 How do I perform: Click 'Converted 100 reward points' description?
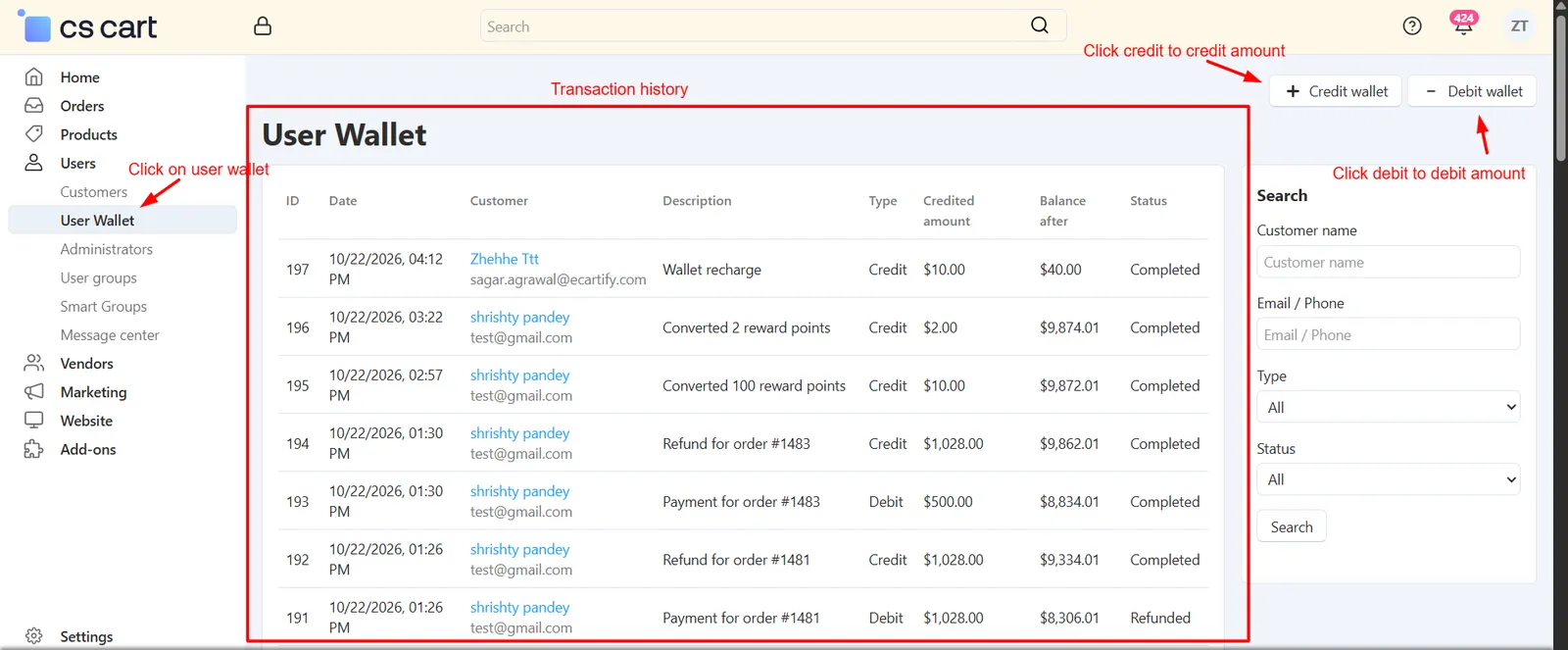pos(754,385)
